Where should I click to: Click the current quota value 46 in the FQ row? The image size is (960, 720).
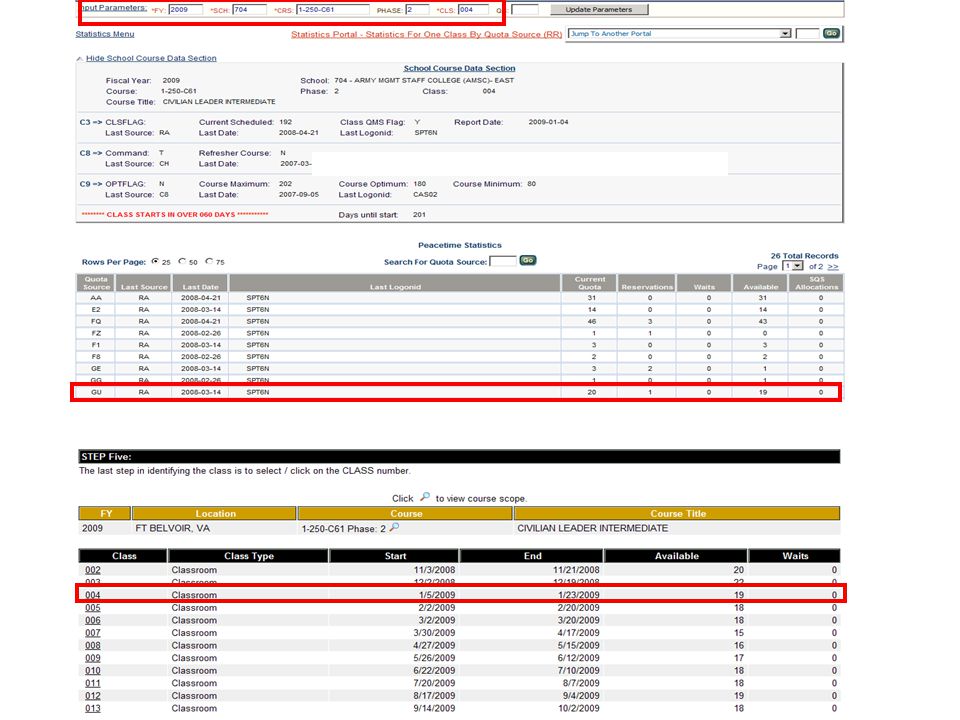(x=591, y=321)
